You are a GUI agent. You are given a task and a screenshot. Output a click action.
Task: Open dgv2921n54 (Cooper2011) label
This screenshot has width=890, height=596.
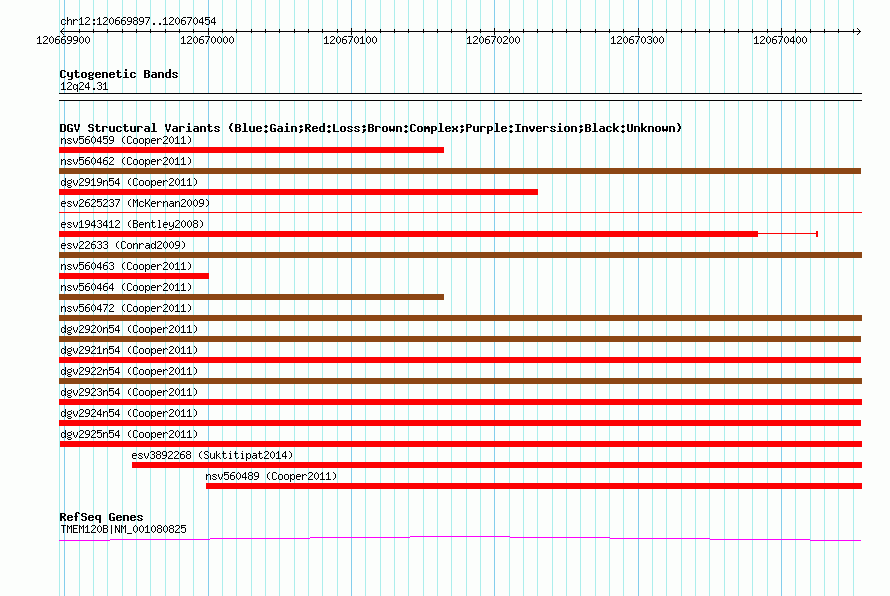(129, 350)
